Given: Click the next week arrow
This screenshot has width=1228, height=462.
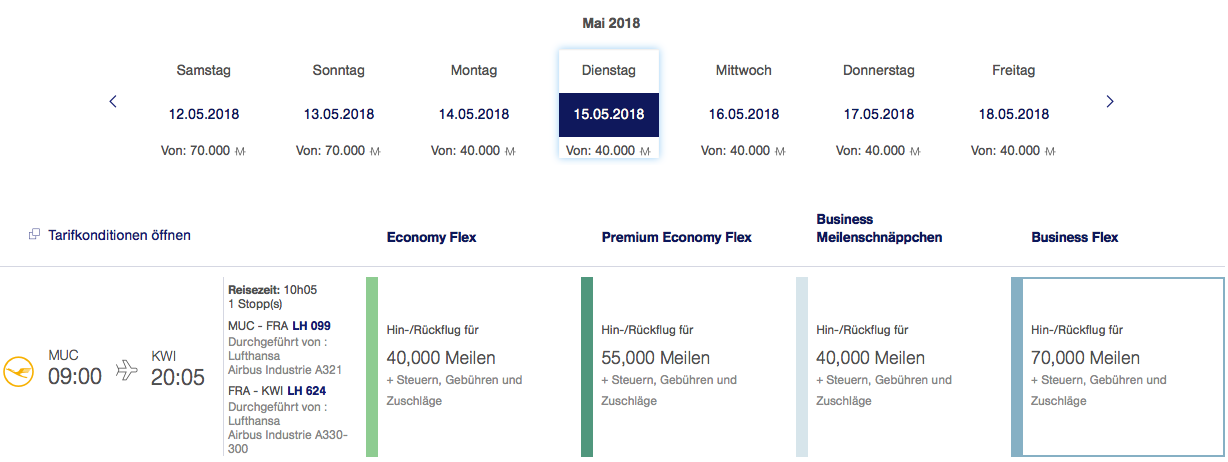Looking at the screenshot, I should tap(1109, 101).
